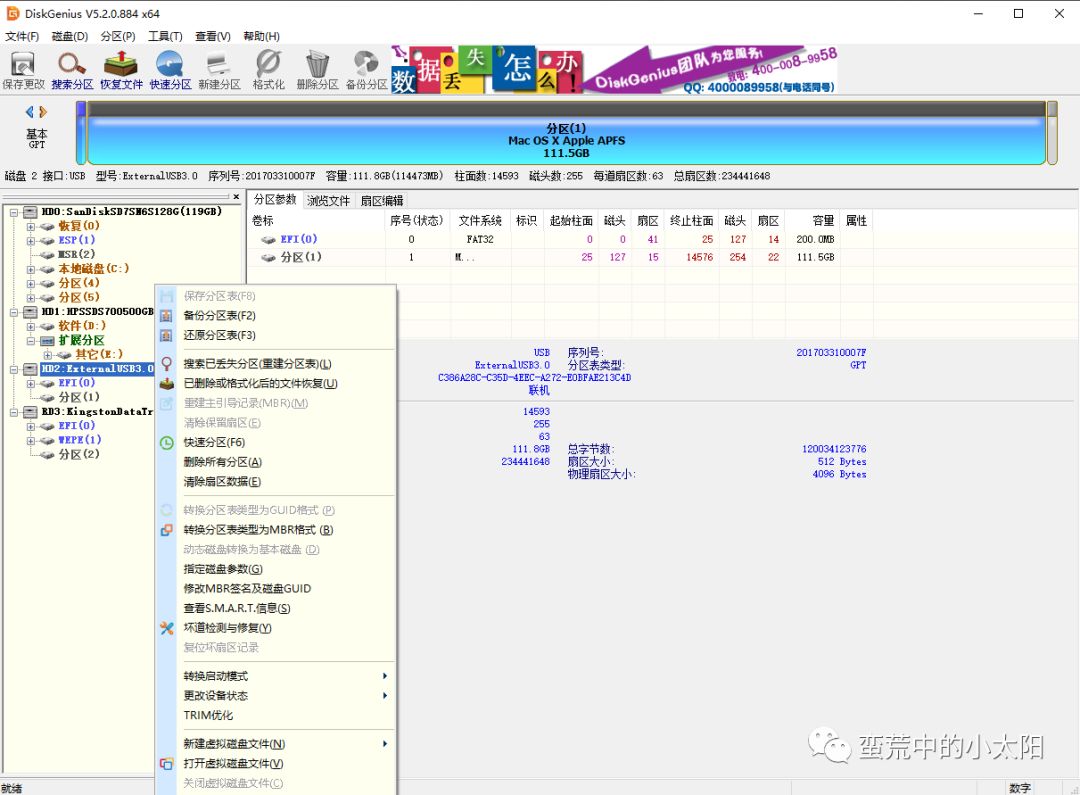Open the 分区(P) menu

[x=118, y=36]
